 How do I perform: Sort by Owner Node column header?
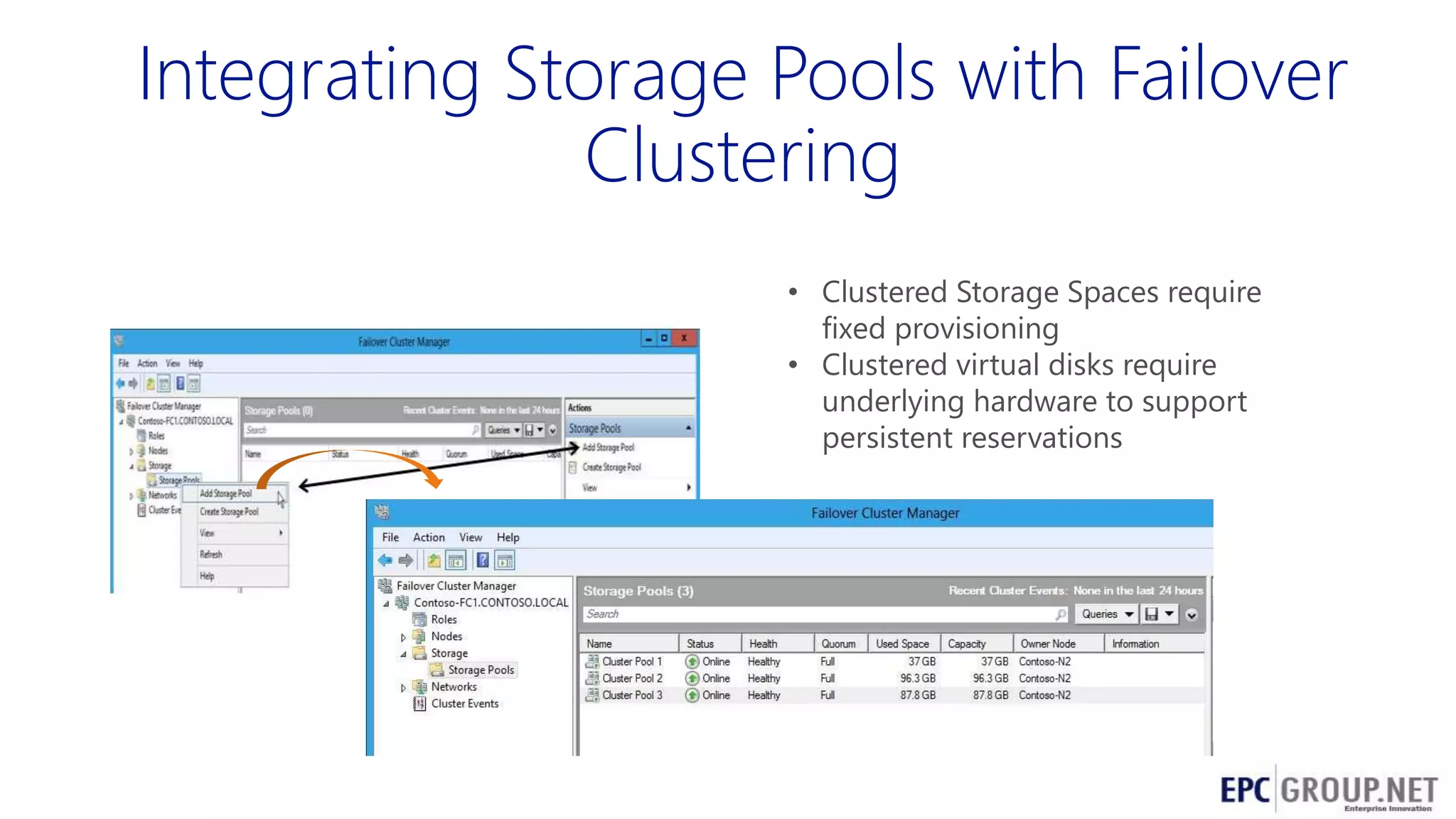[1058, 643]
